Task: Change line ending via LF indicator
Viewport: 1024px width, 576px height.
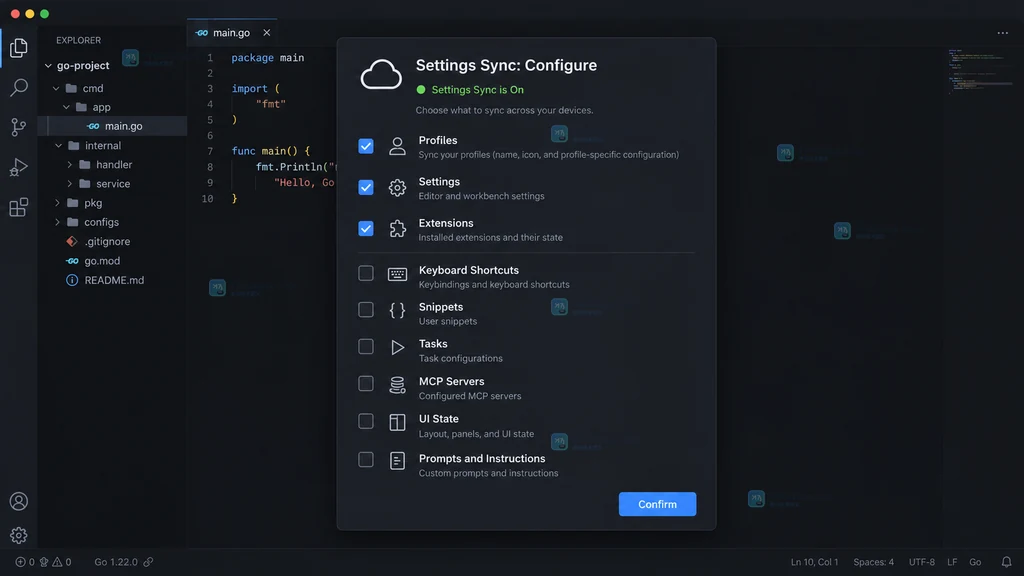Action: [952, 562]
